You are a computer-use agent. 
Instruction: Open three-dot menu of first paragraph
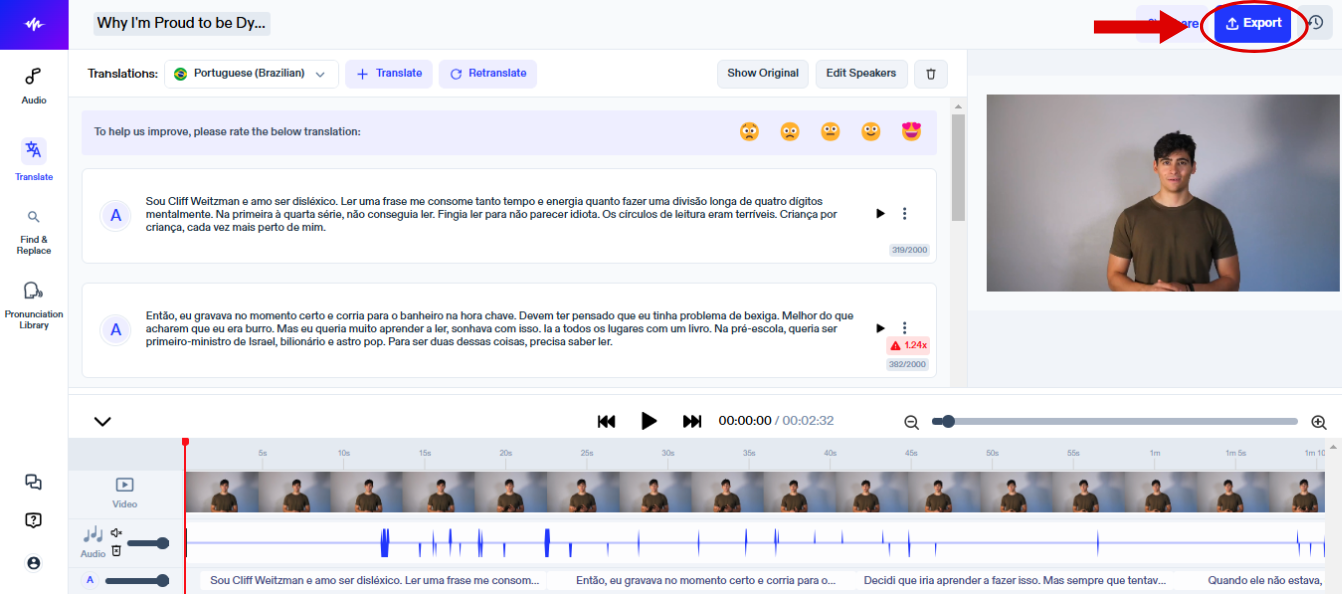click(x=904, y=214)
